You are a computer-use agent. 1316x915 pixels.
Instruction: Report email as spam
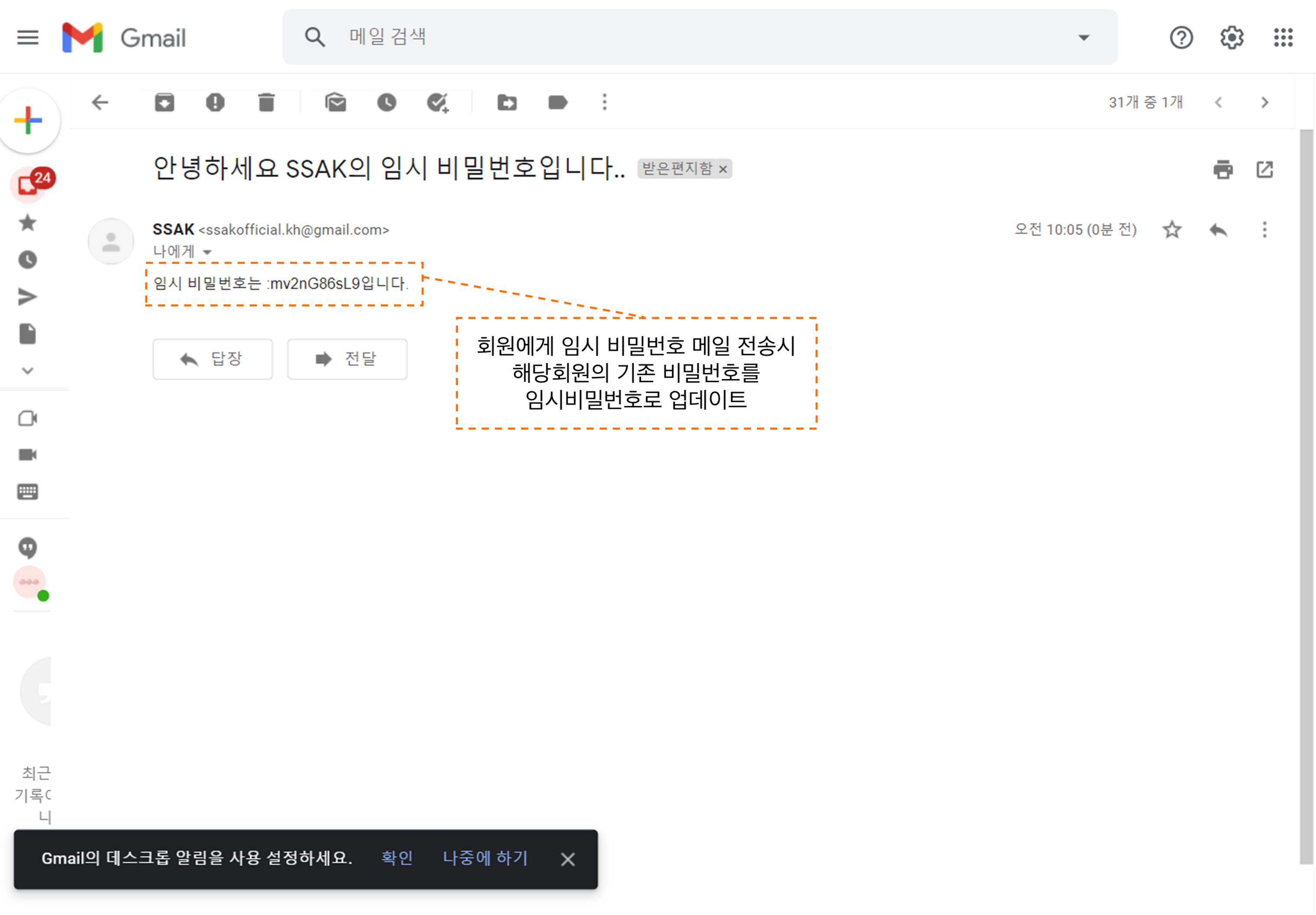[x=215, y=102]
